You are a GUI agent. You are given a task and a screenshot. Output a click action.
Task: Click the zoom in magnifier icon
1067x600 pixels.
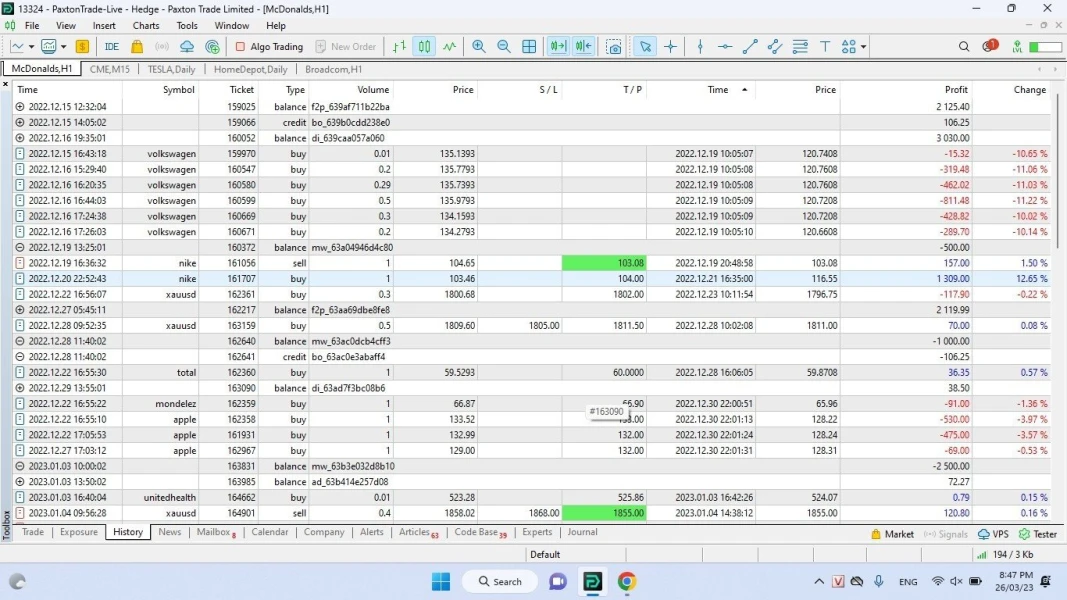(x=479, y=46)
